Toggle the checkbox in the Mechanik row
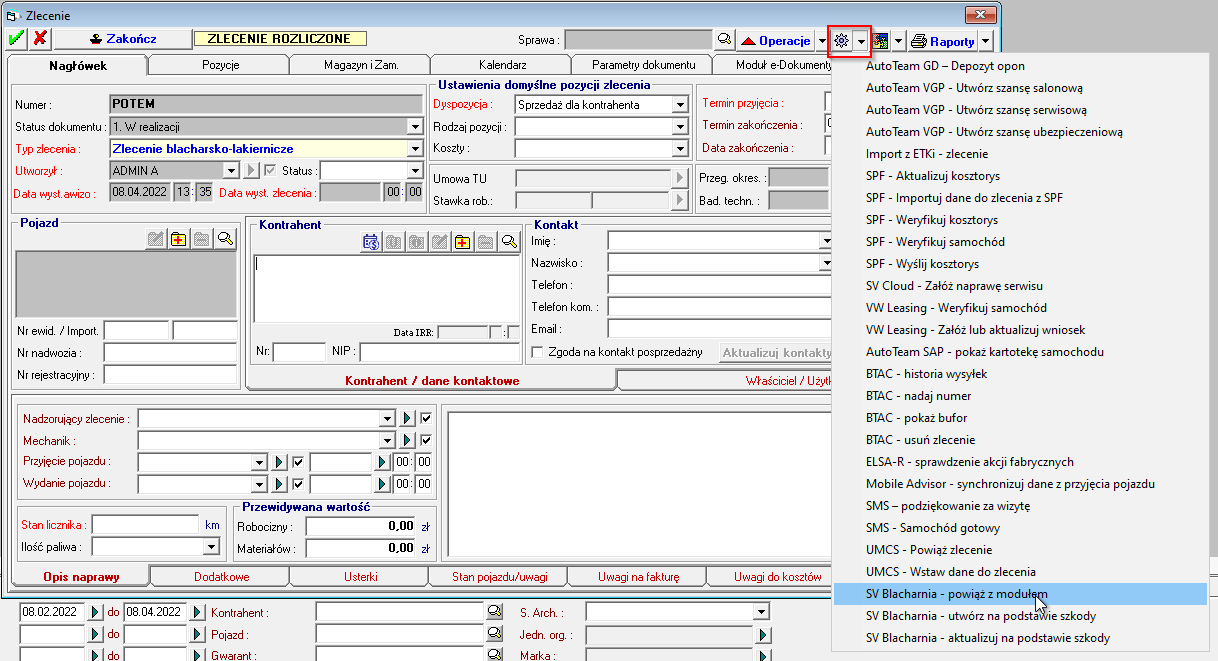Screen dimensions: 1218x661 [426, 440]
